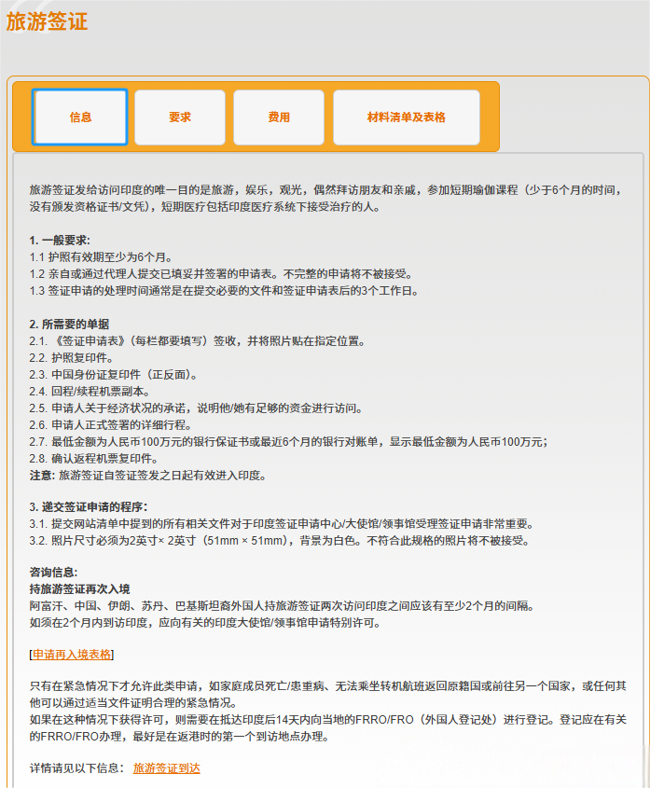Click the 1. 一般要求 section heading
The image size is (650, 788).
(x=60, y=240)
